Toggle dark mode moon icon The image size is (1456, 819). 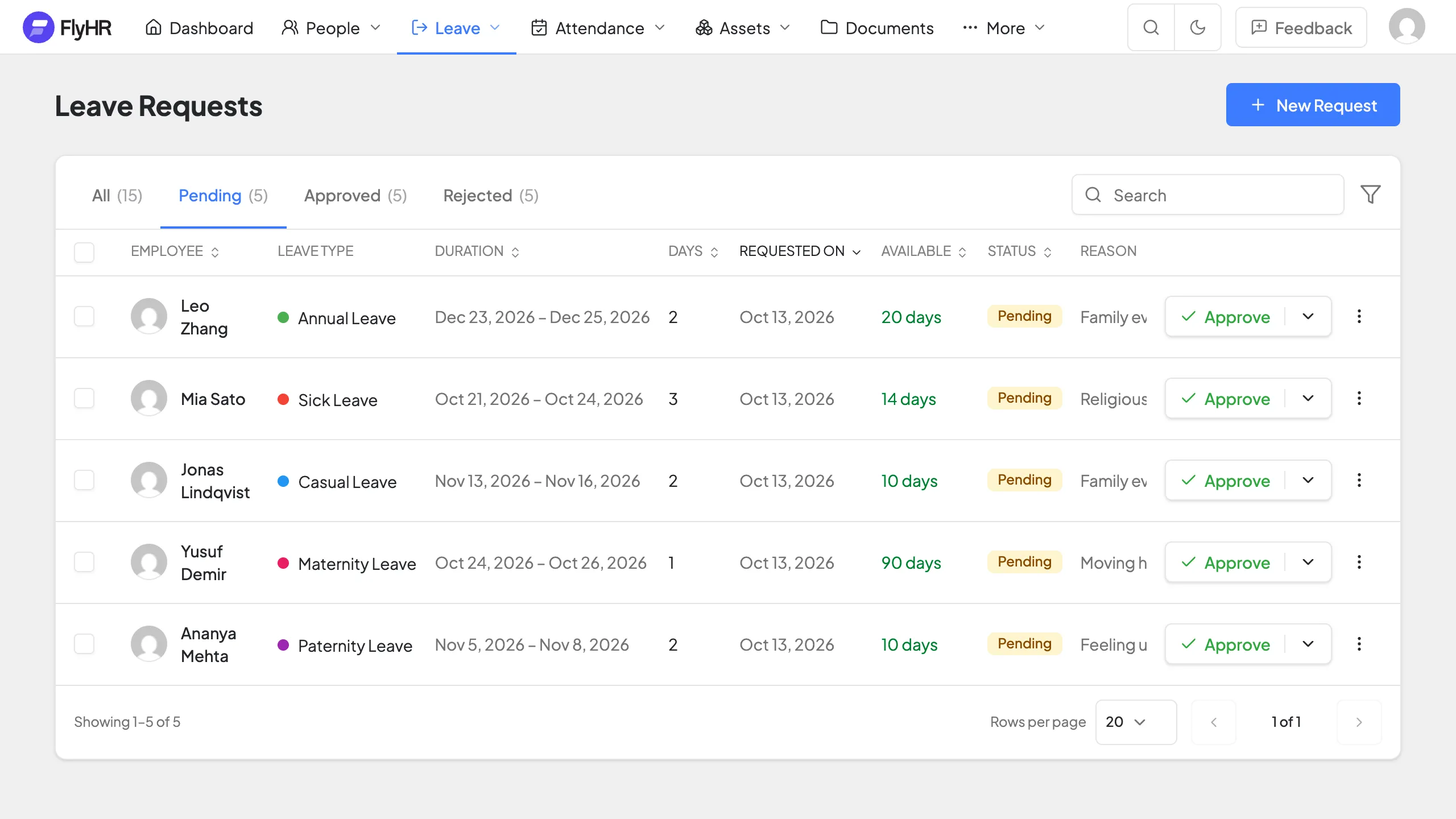[x=1198, y=27]
